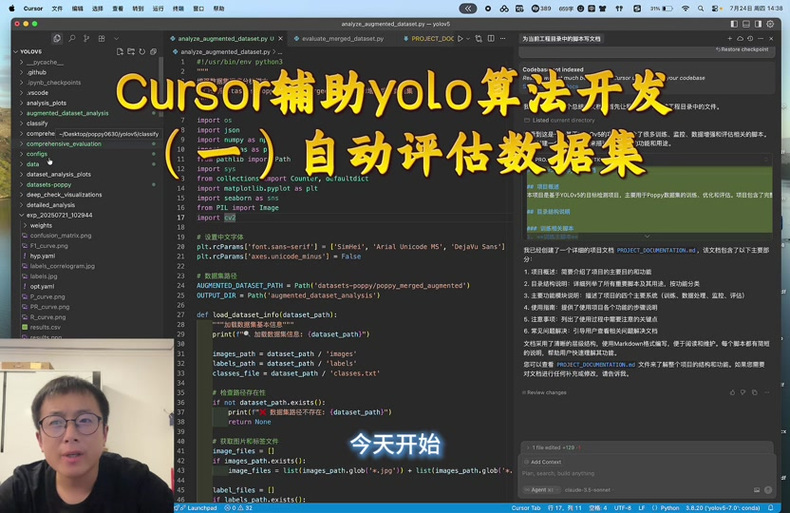Image resolution: width=790 pixels, height=513 pixels.
Task: Open Cursor settings gear icon
Action: (770, 24)
